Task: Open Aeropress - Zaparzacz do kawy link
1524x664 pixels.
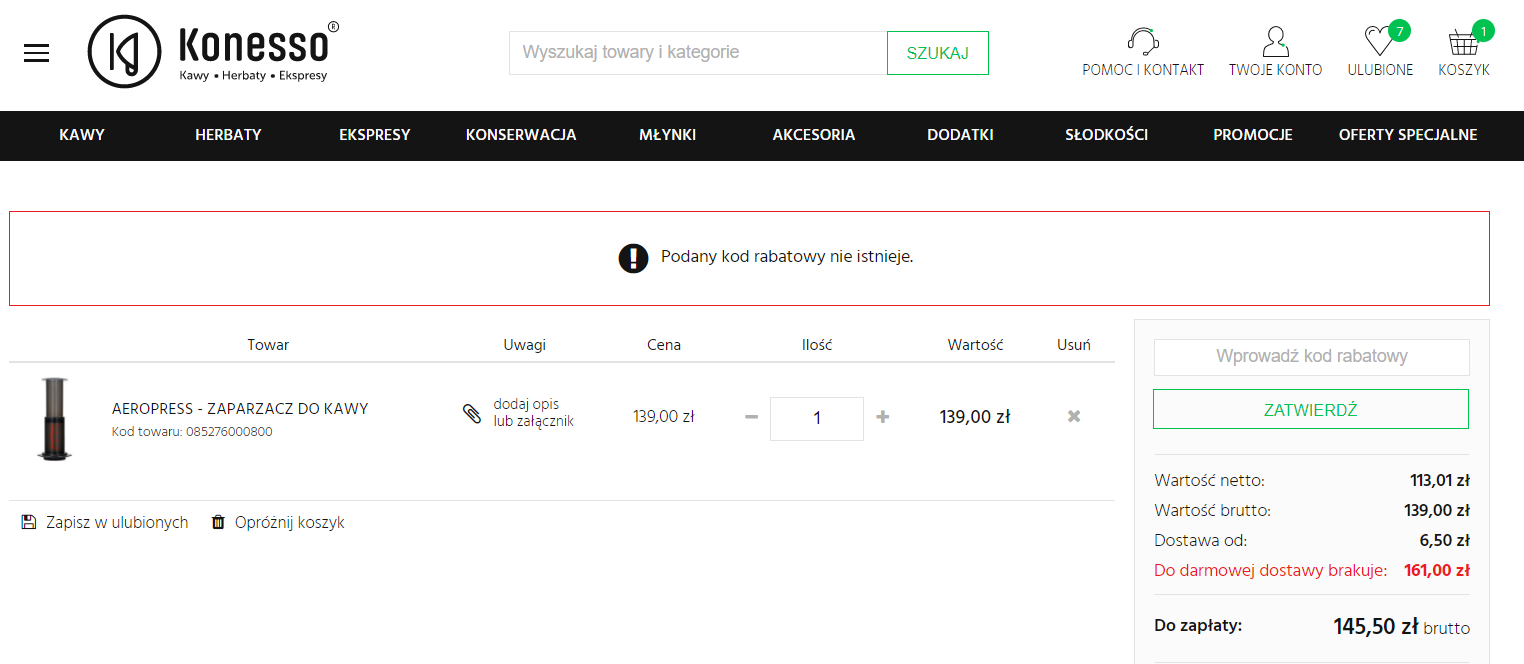Action: pos(240,408)
